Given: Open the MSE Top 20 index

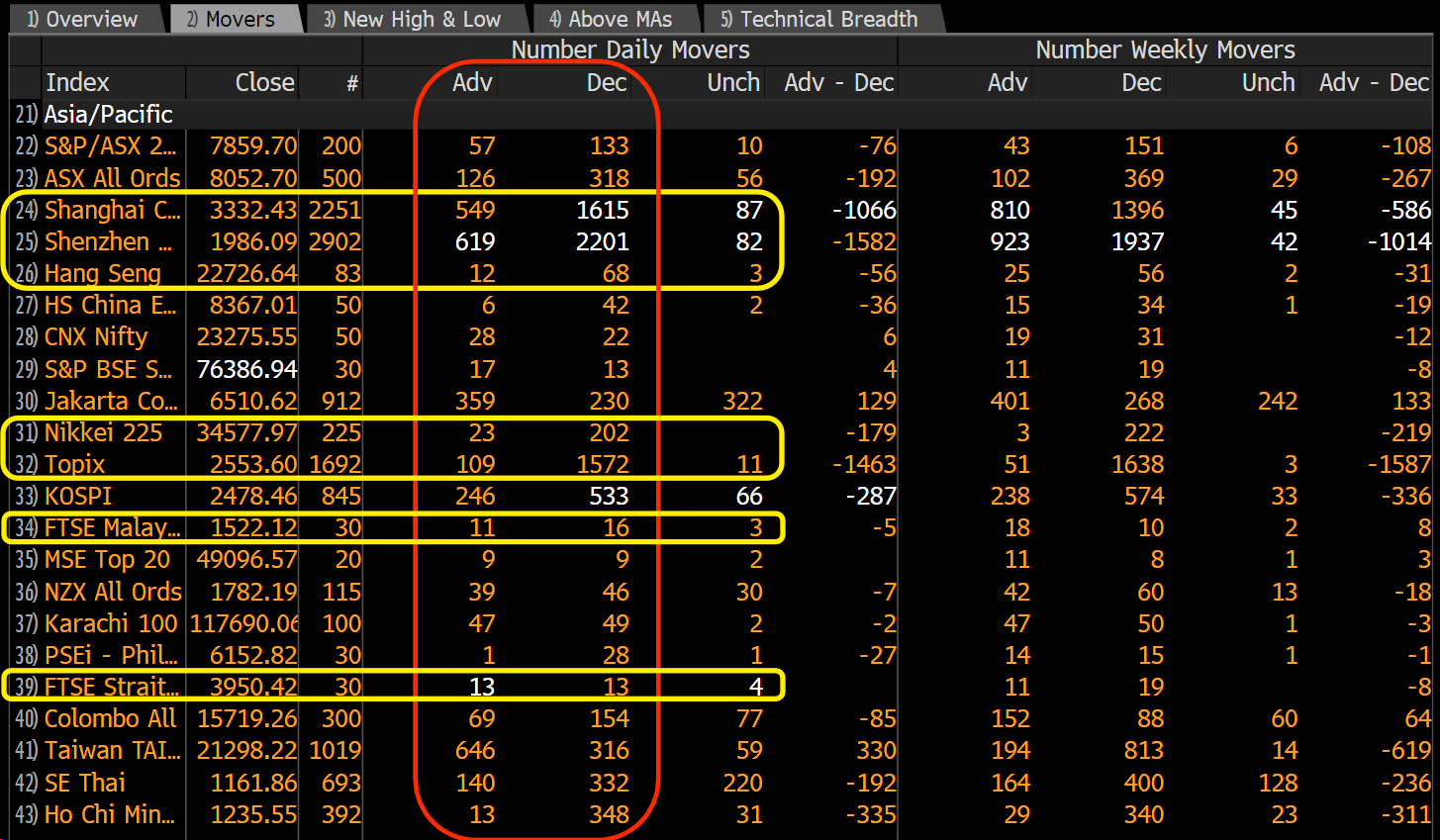Looking at the screenshot, I should click(x=107, y=559).
